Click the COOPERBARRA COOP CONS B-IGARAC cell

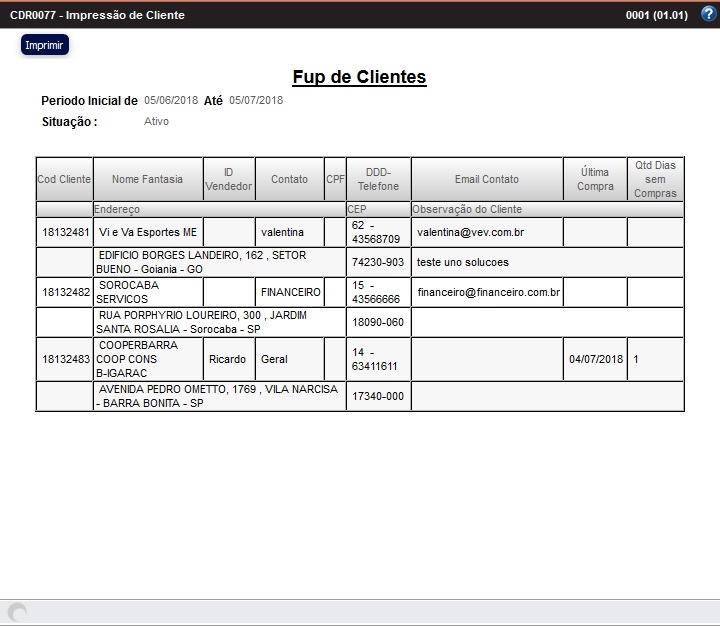(148, 359)
